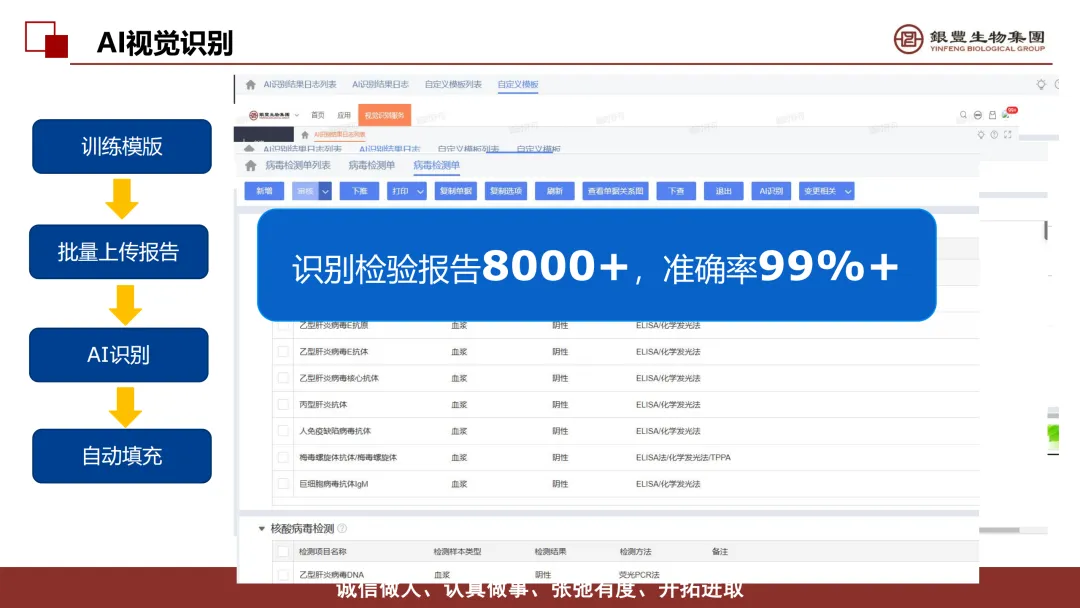Click the lightbulb icon at top right of the tab bar
This screenshot has width=1080, height=608.
click(1041, 85)
